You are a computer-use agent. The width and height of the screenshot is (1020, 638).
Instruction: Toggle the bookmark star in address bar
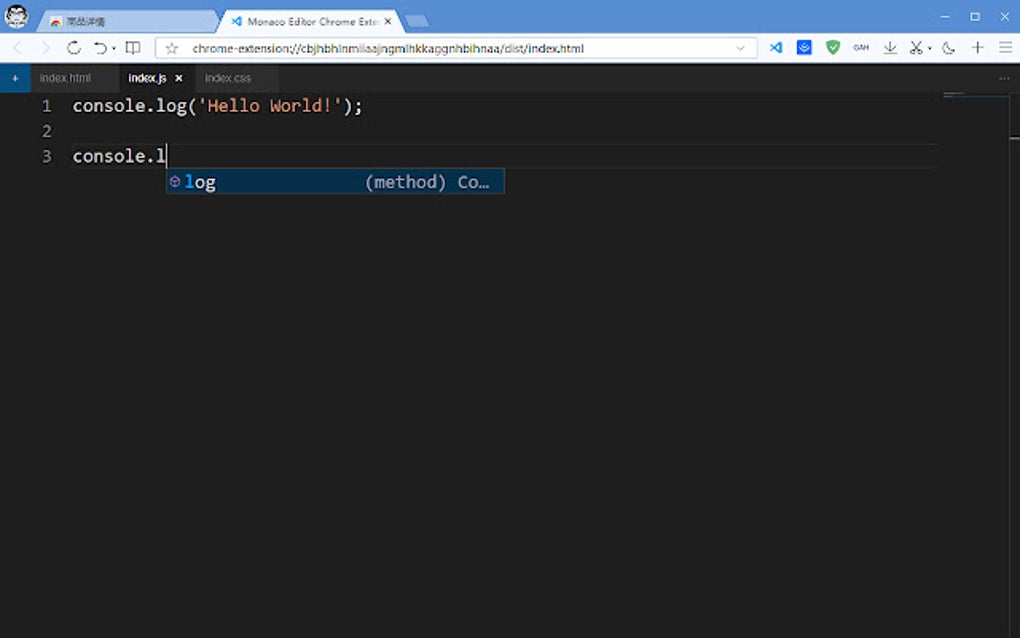tap(172, 47)
